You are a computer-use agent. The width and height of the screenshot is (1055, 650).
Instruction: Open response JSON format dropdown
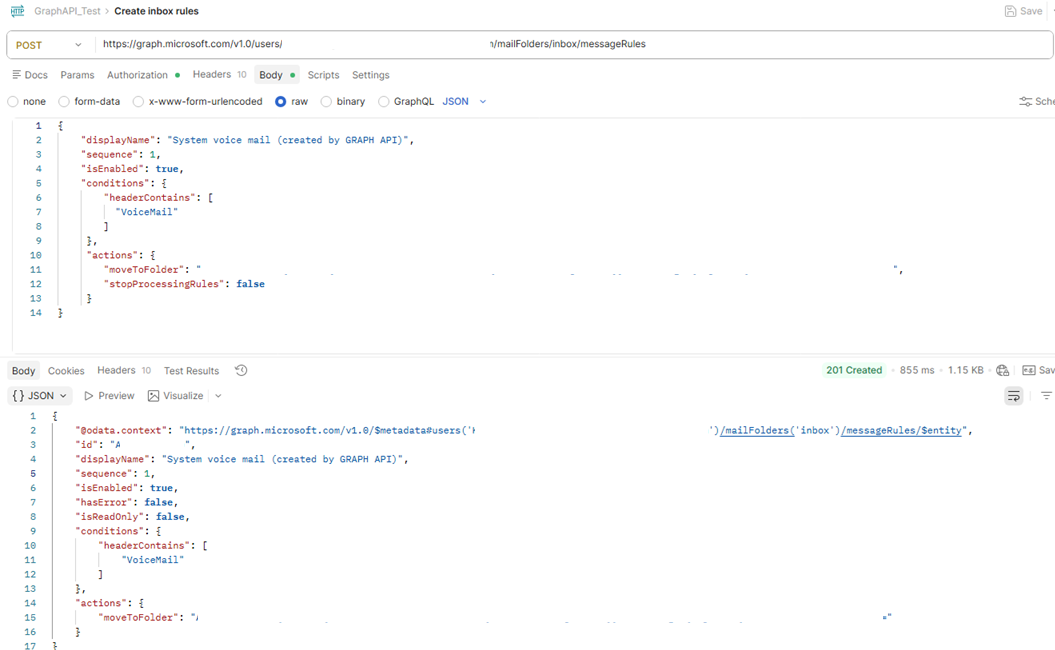40,396
